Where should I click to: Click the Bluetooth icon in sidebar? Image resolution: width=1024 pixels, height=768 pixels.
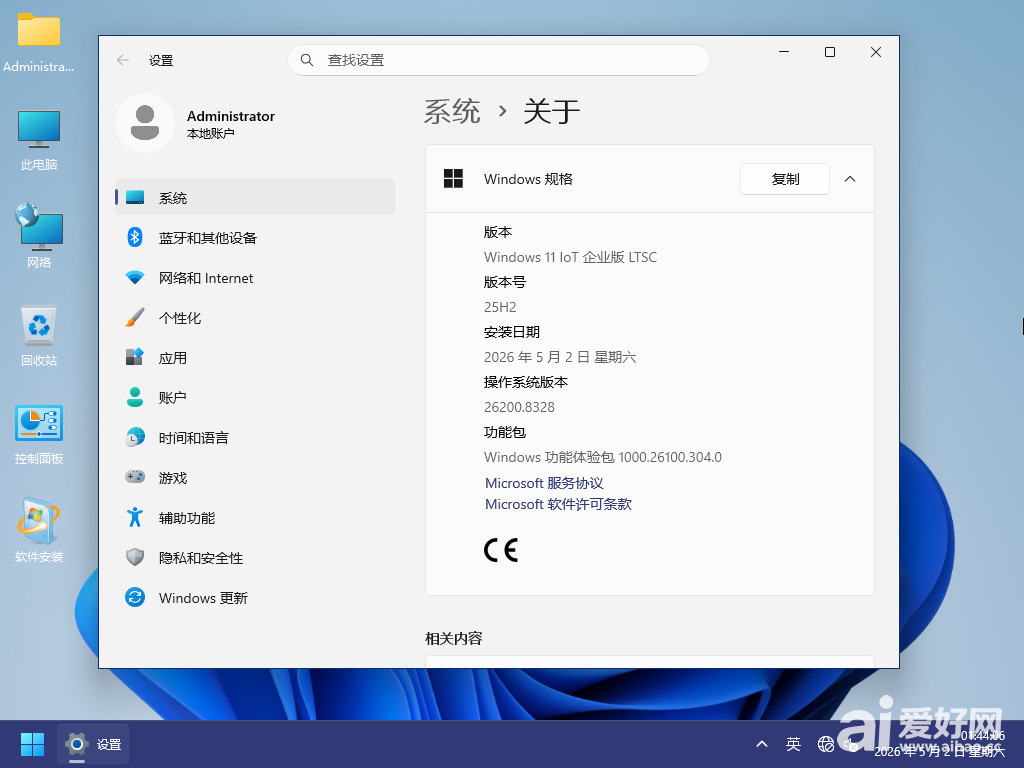coord(135,237)
